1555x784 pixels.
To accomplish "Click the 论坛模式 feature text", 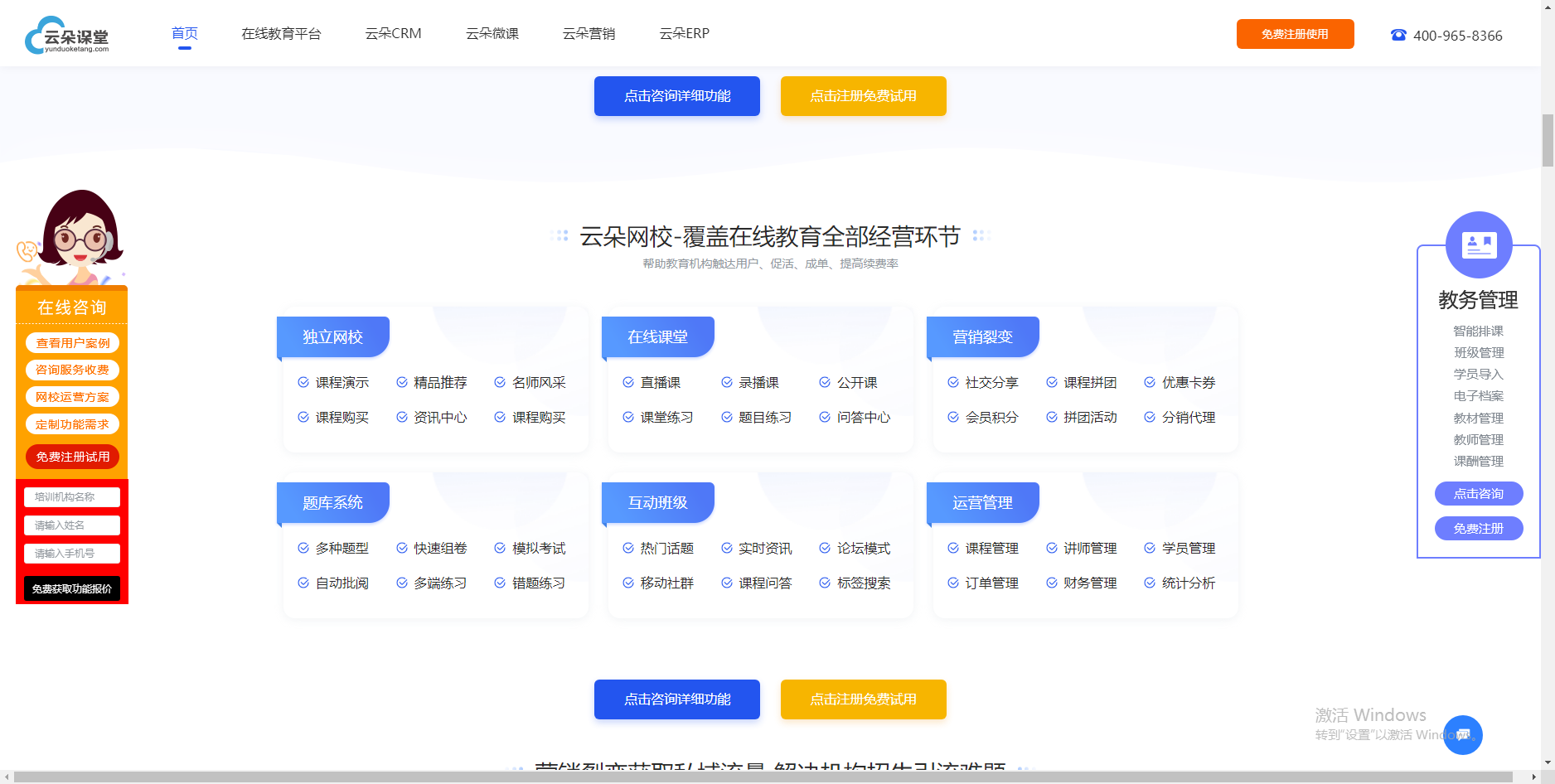I will pos(864,548).
